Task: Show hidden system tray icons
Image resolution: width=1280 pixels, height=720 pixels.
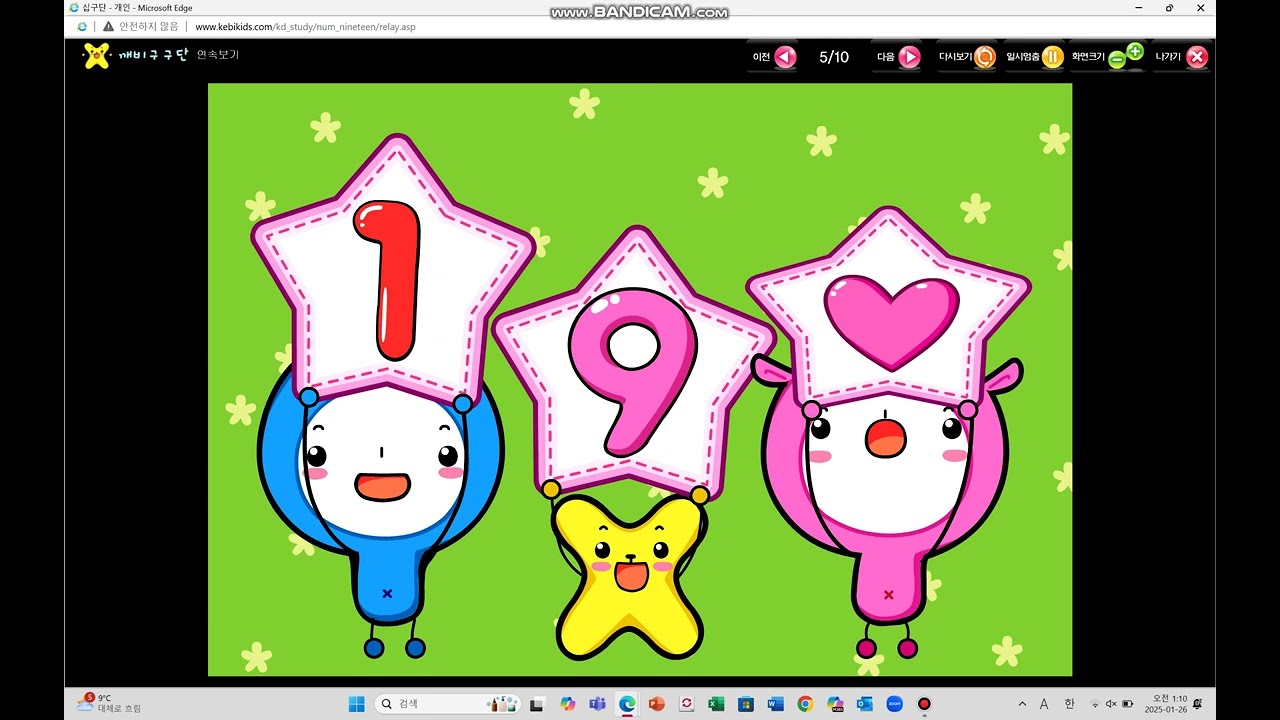Action: pyautogui.click(x=1022, y=704)
